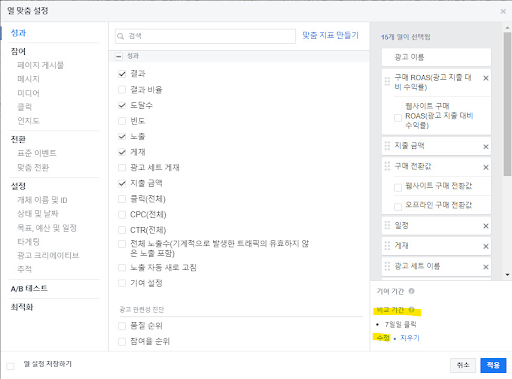Grab the drag handle of 지출 금액 column
This screenshot has width=512, height=379.
[387, 146]
